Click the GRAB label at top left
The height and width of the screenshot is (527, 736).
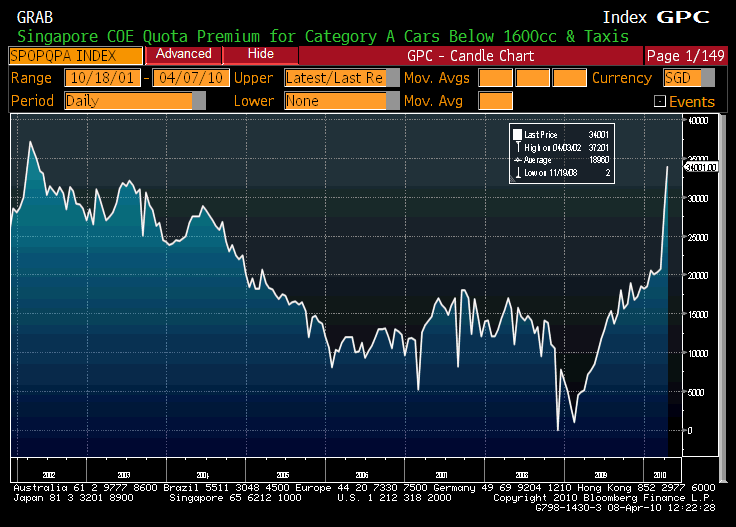35,17
